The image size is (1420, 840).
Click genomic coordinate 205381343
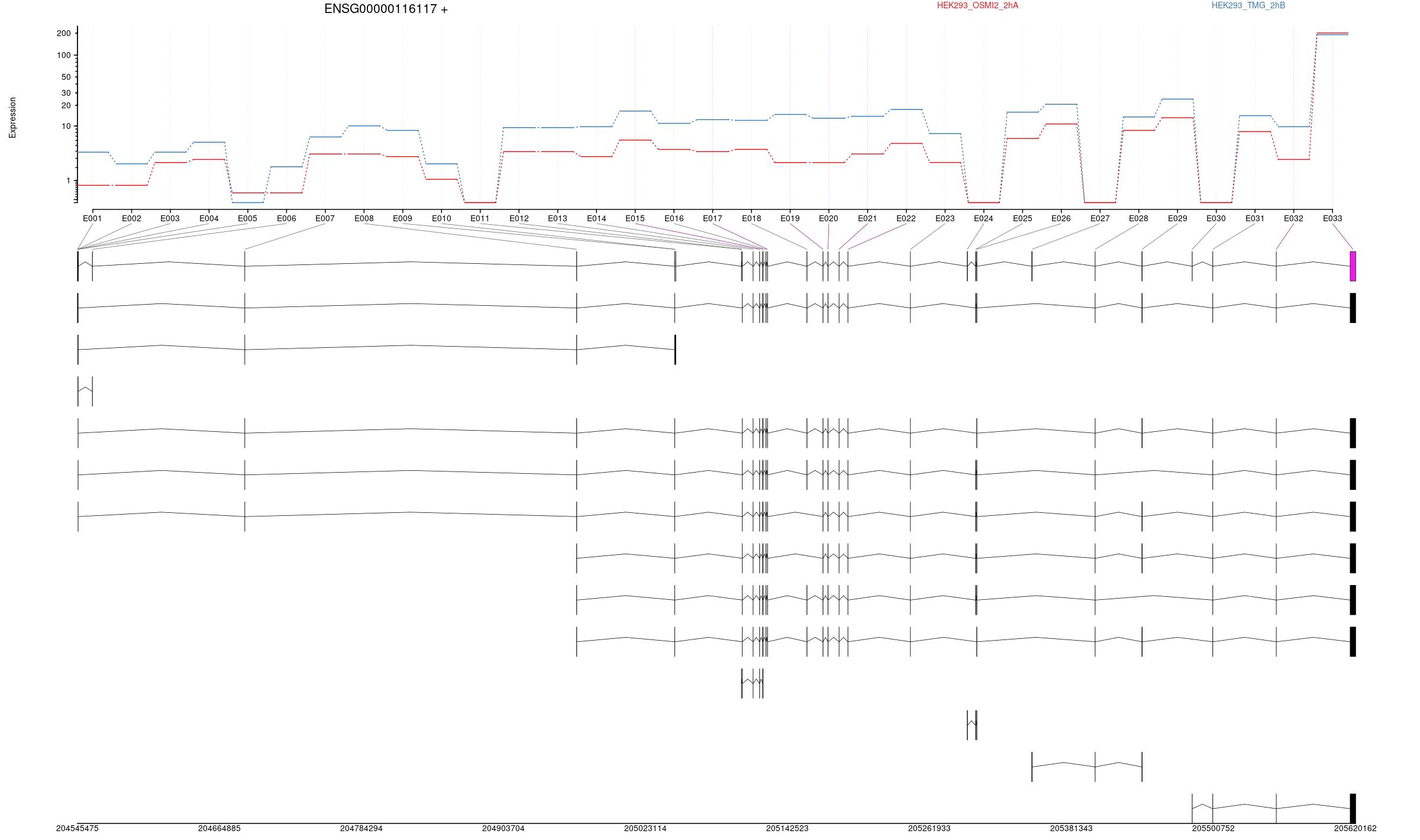(x=1072, y=829)
